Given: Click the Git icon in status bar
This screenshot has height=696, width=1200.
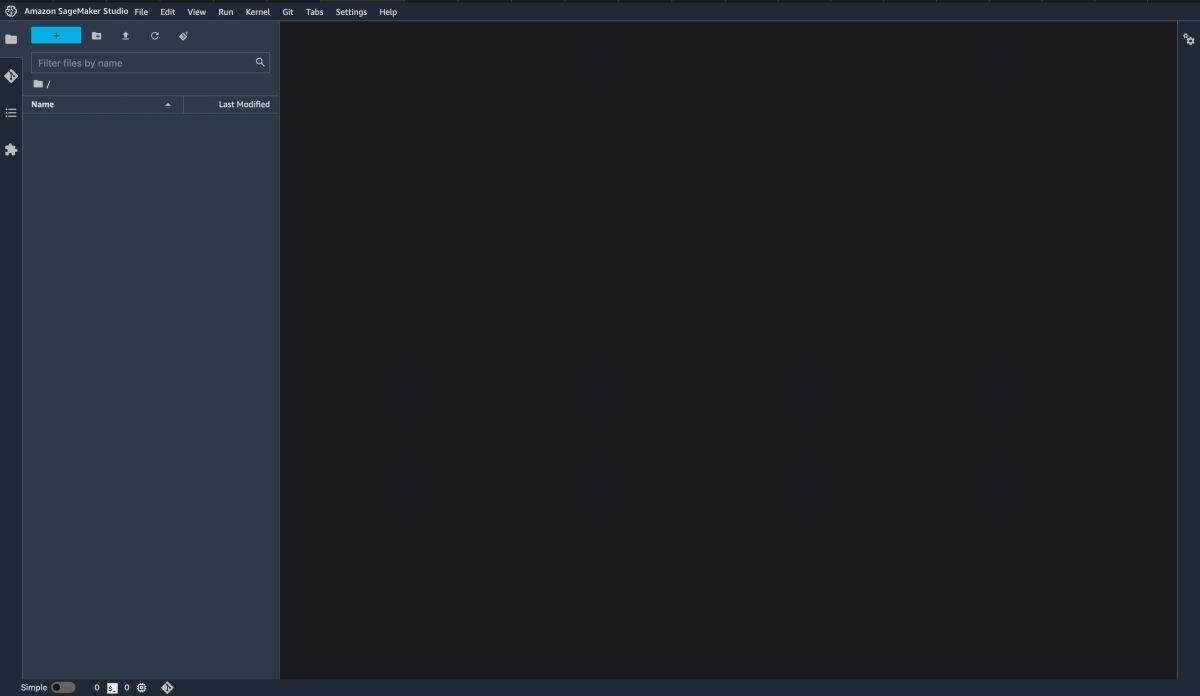Looking at the screenshot, I should click(x=167, y=688).
